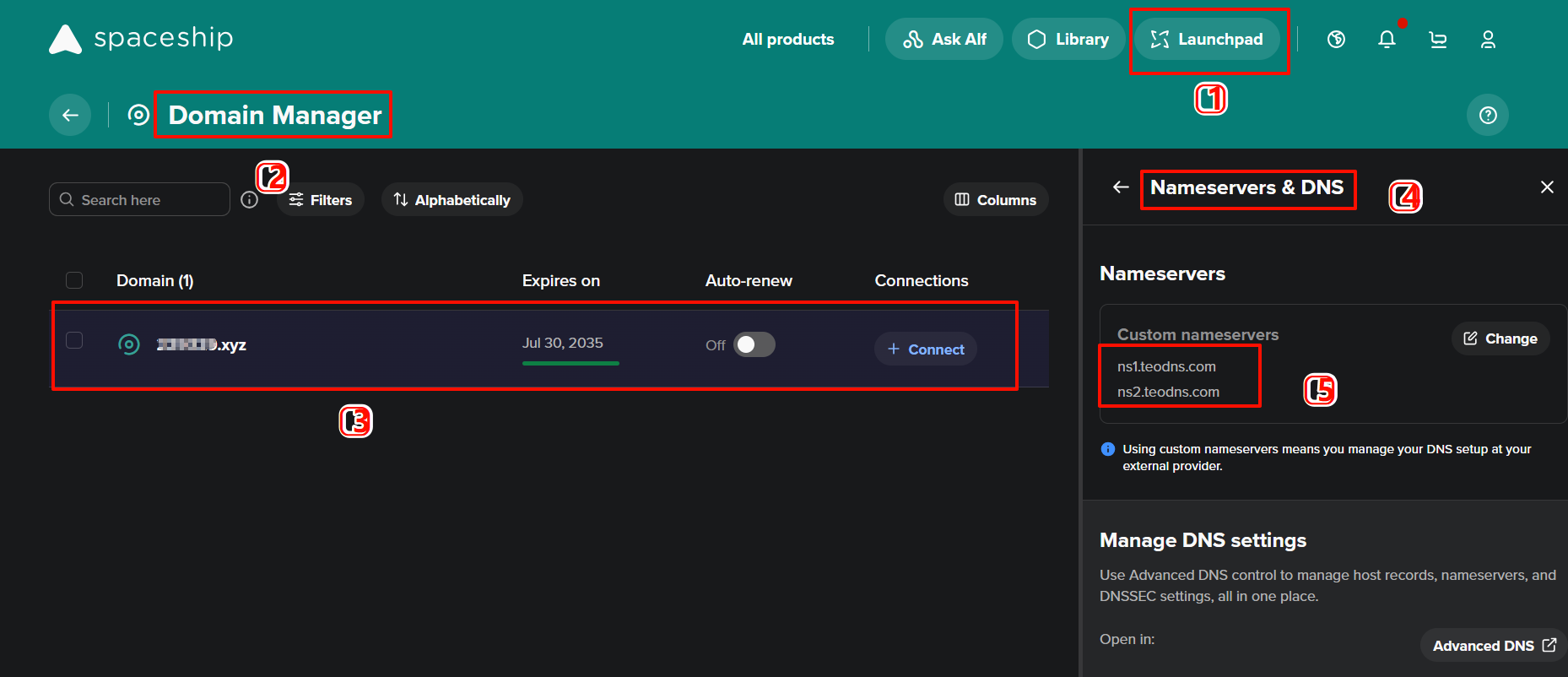The width and height of the screenshot is (1568, 677).
Task: Open the currency globe icon
Action: 1336,39
